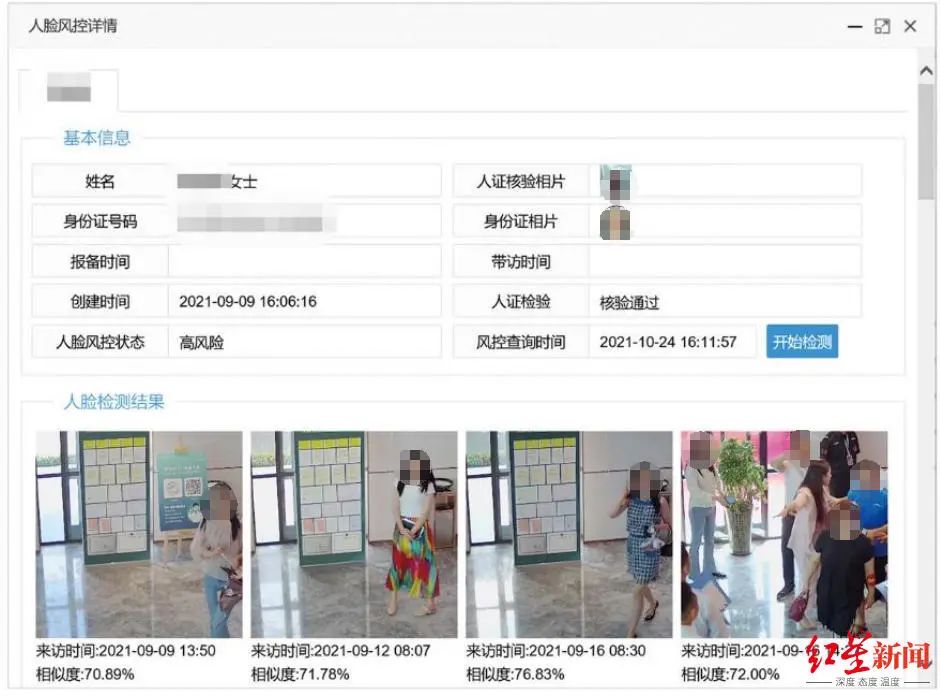Screen dimensions: 940x698
Task: Click the 风控查询时间 value 2021-10-24 16:11:57
Action: click(x=668, y=342)
